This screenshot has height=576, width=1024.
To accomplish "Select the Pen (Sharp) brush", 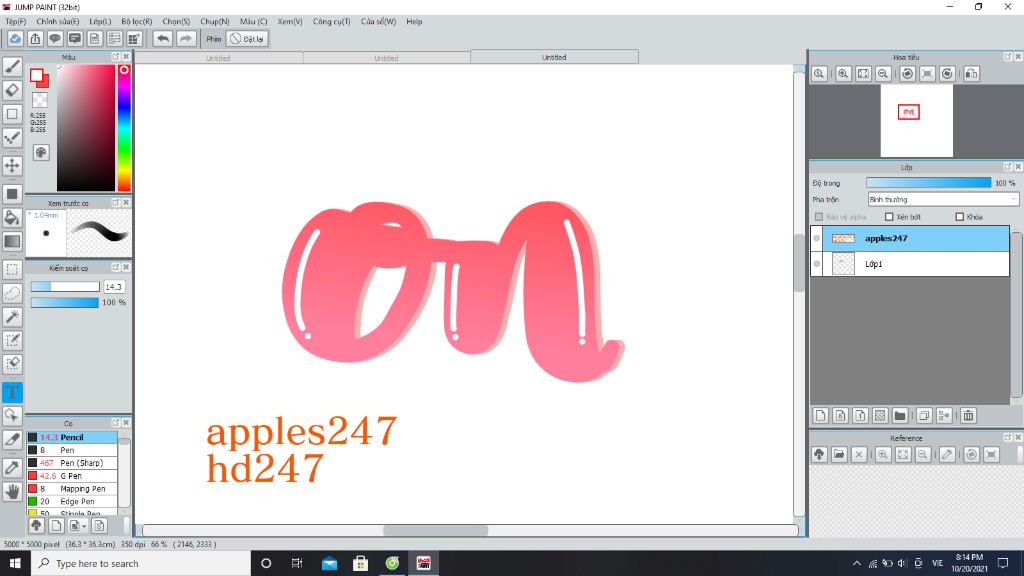I will [x=72, y=463].
